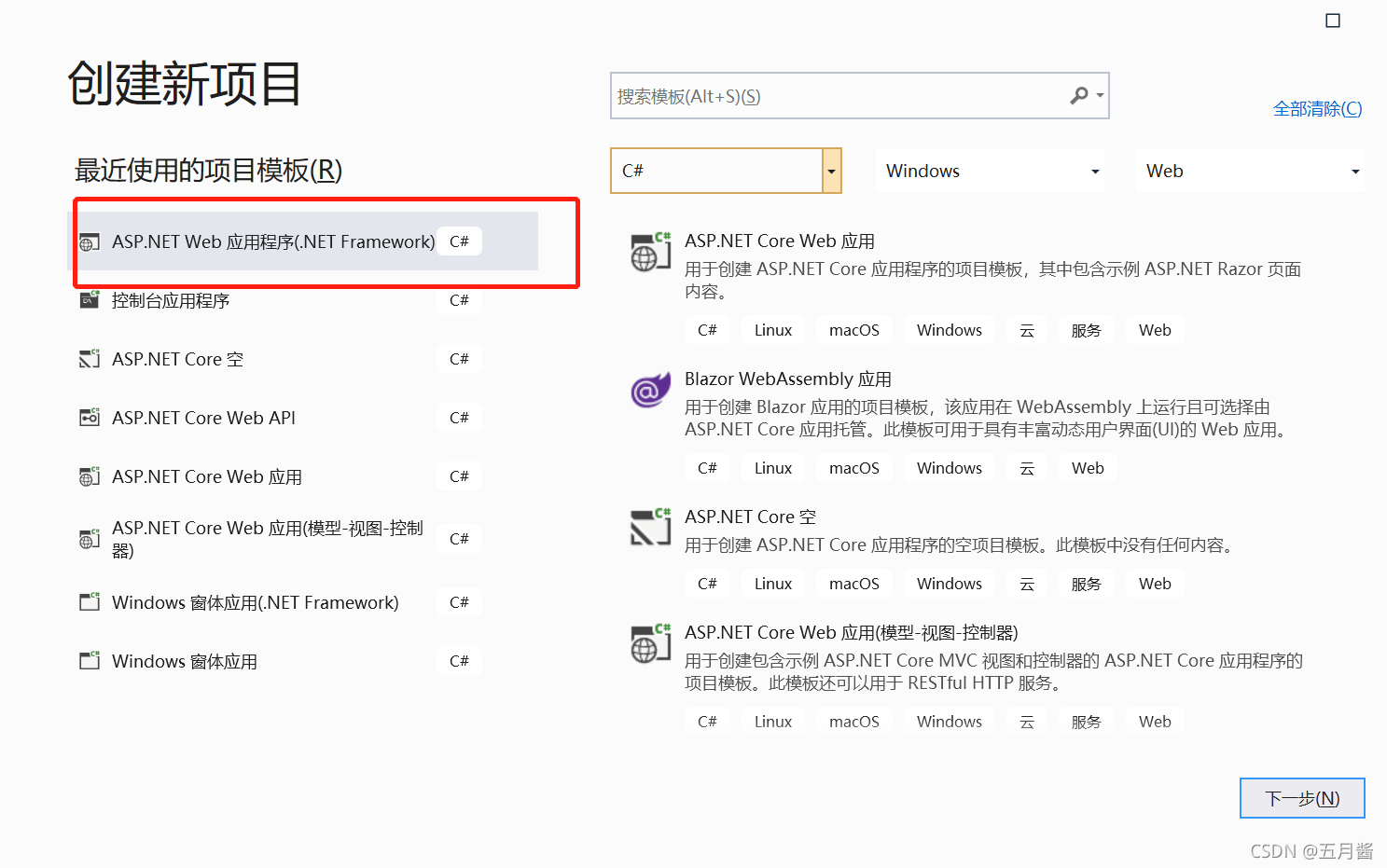Viewport: 1387px width, 868px height.
Task: Click the Web tag under Blazor WebAssembly 应用
Action: [x=1088, y=468]
